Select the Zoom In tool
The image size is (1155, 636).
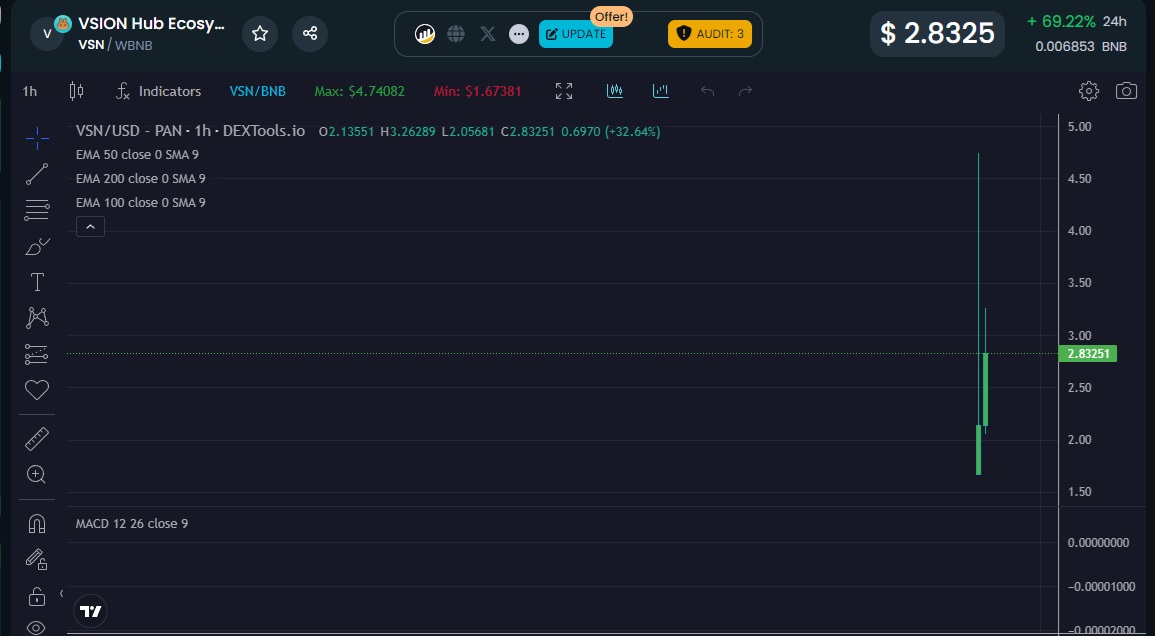pyautogui.click(x=37, y=474)
